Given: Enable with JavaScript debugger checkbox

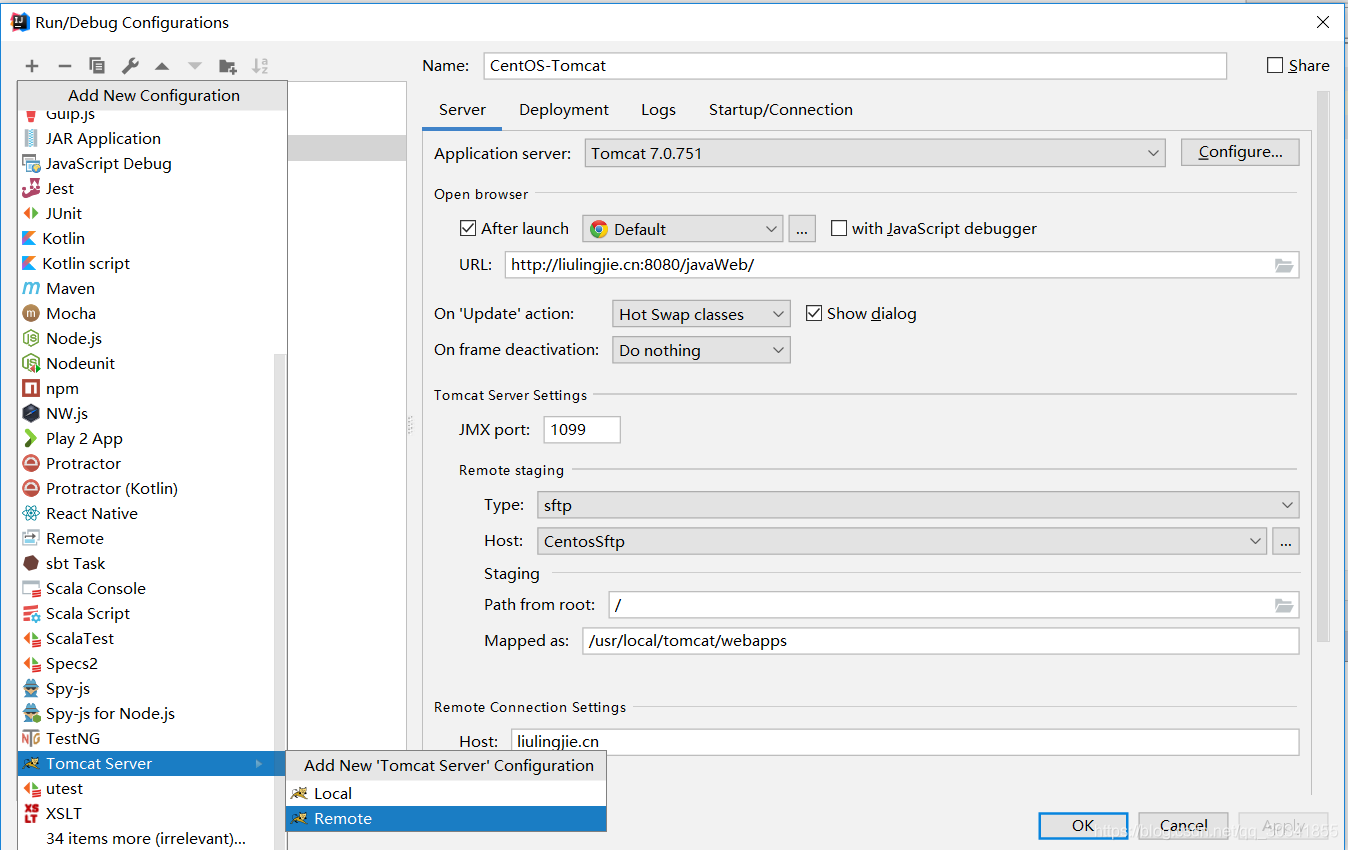Looking at the screenshot, I should click(x=839, y=228).
